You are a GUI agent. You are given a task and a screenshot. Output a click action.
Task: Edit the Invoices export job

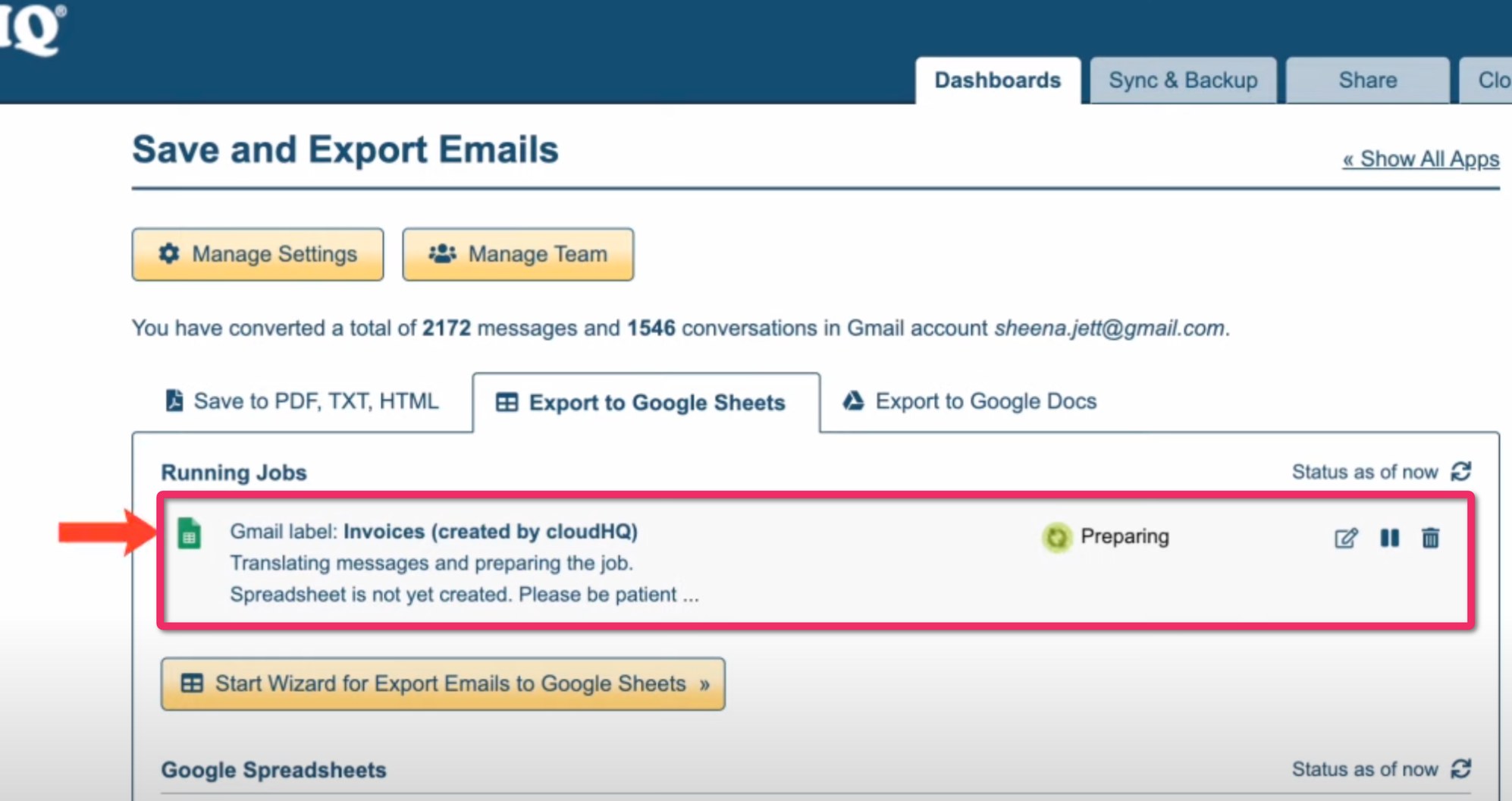click(1346, 538)
